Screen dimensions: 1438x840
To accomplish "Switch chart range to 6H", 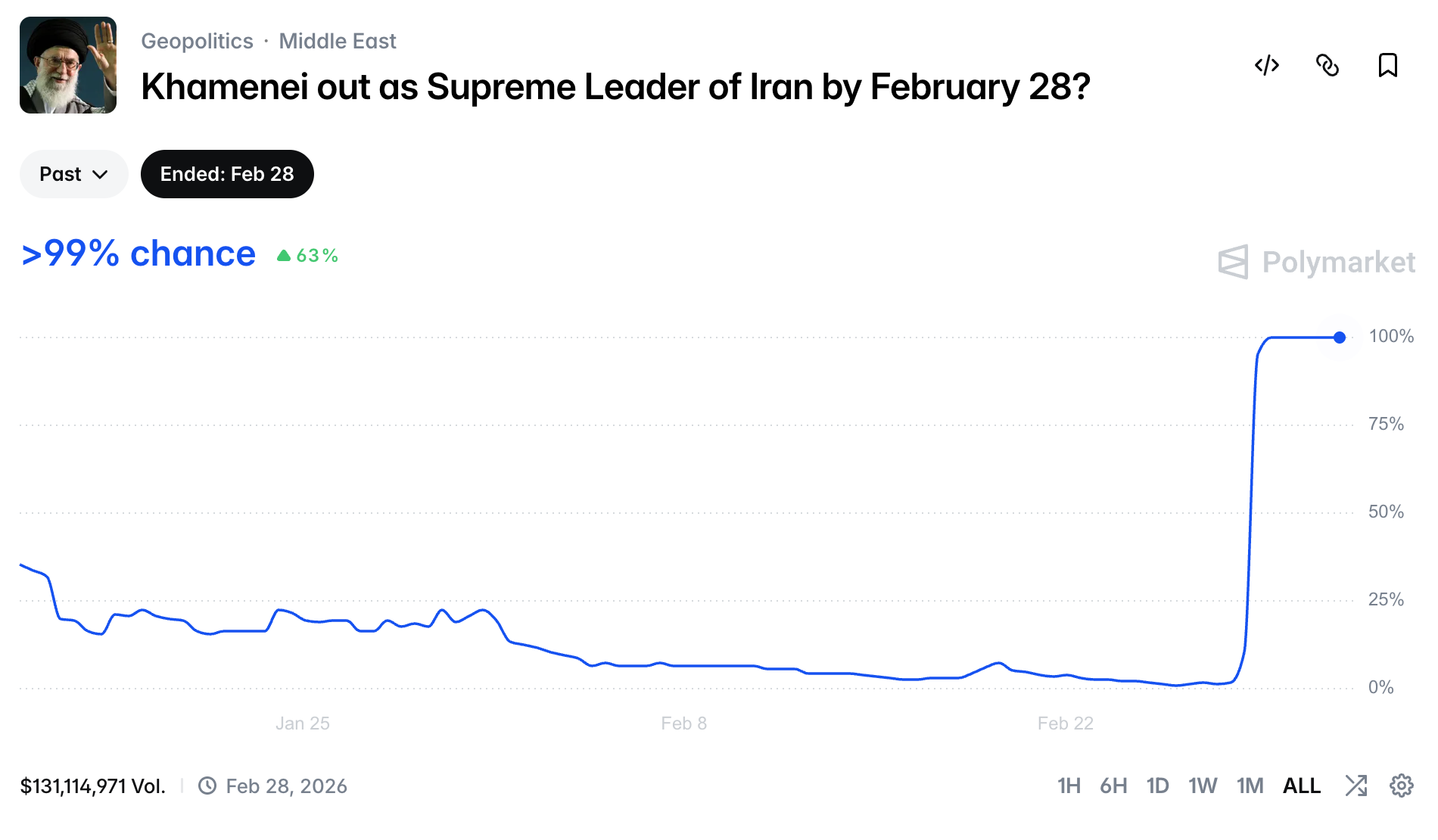I will point(1113,786).
